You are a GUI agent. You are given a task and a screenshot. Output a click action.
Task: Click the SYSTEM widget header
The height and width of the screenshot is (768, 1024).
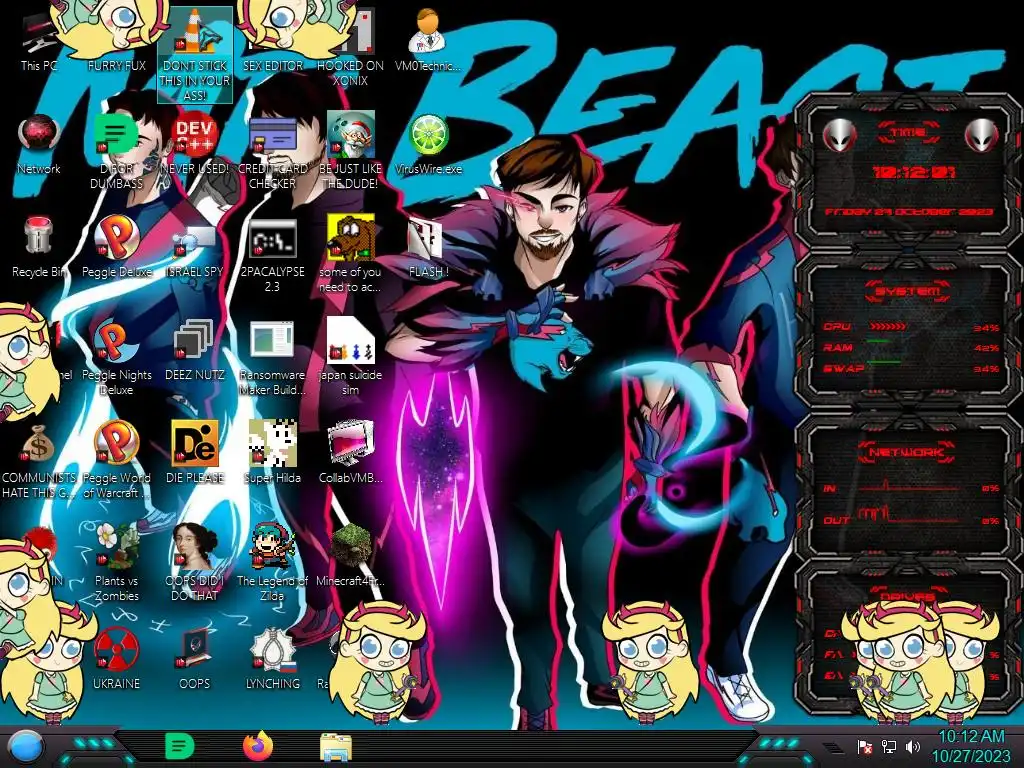(908, 291)
